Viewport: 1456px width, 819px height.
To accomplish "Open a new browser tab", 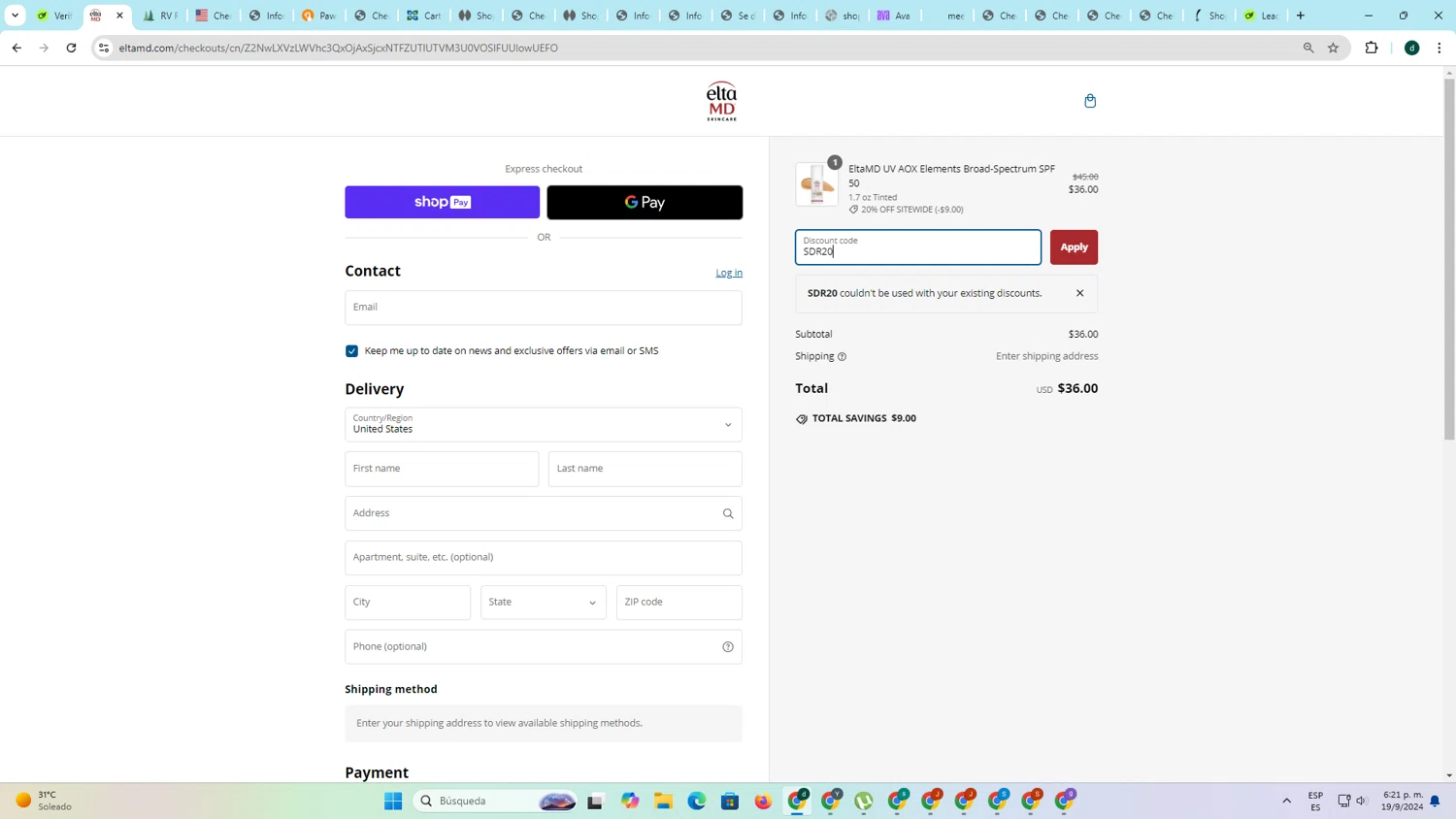I will click(x=1301, y=16).
